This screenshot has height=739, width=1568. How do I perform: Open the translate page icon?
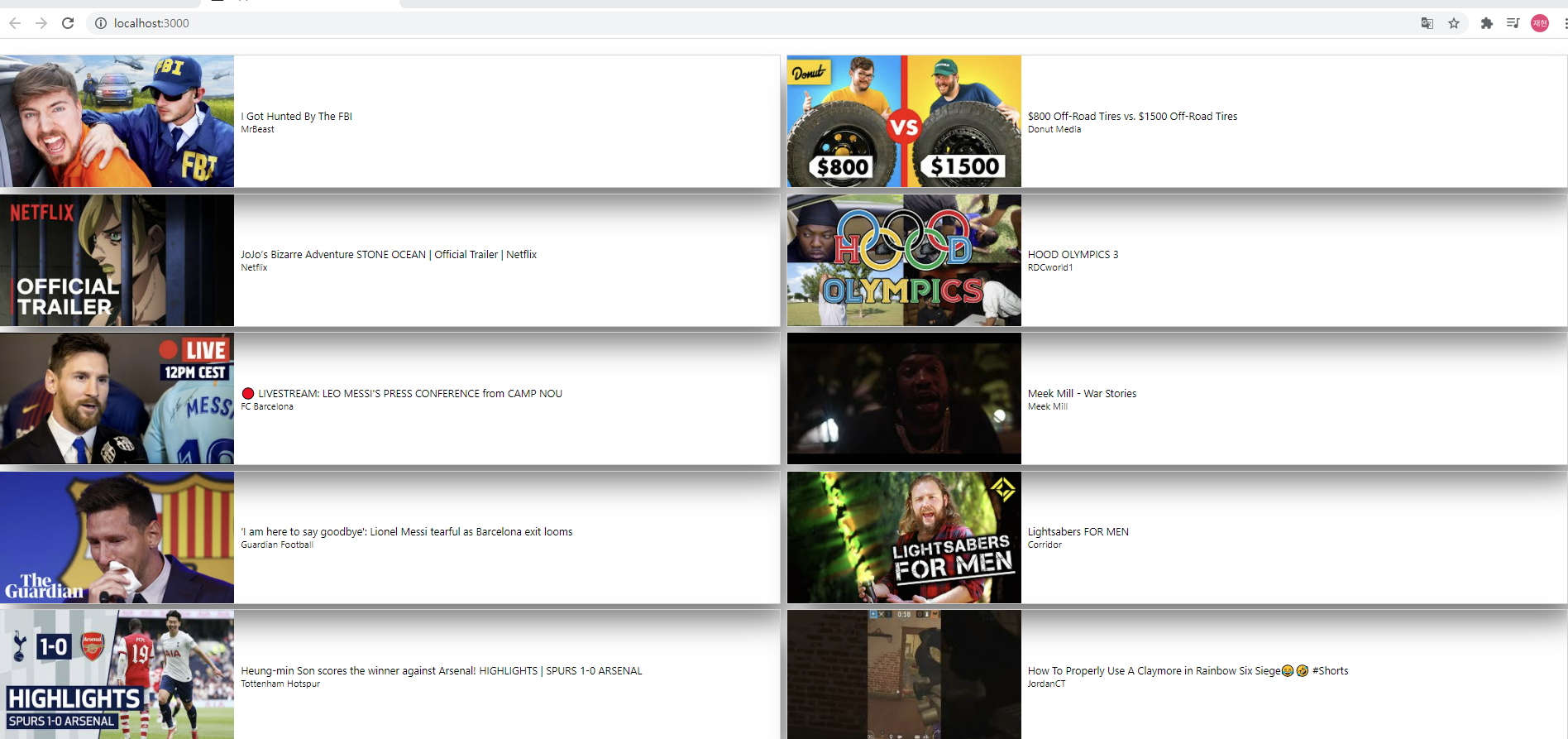click(x=1427, y=23)
